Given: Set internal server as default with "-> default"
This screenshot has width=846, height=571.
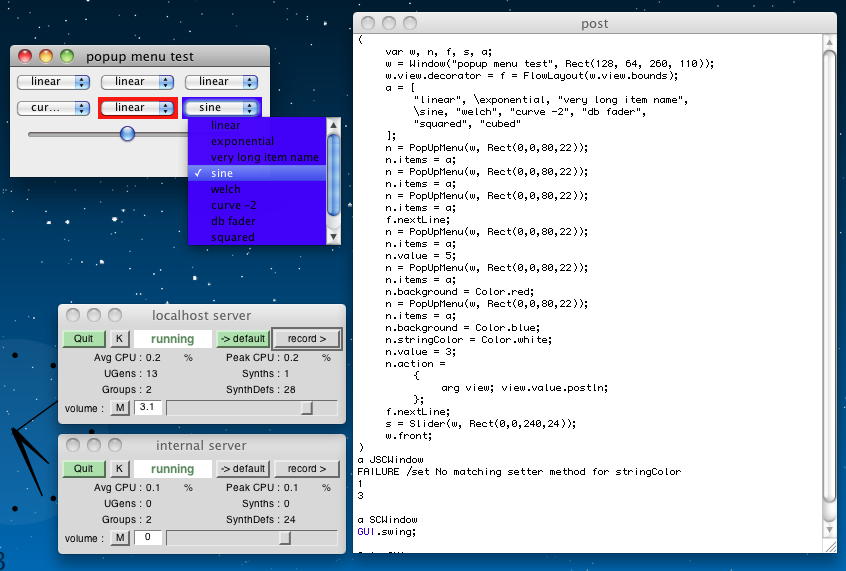Looking at the screenshot, I should pos(243,469).
